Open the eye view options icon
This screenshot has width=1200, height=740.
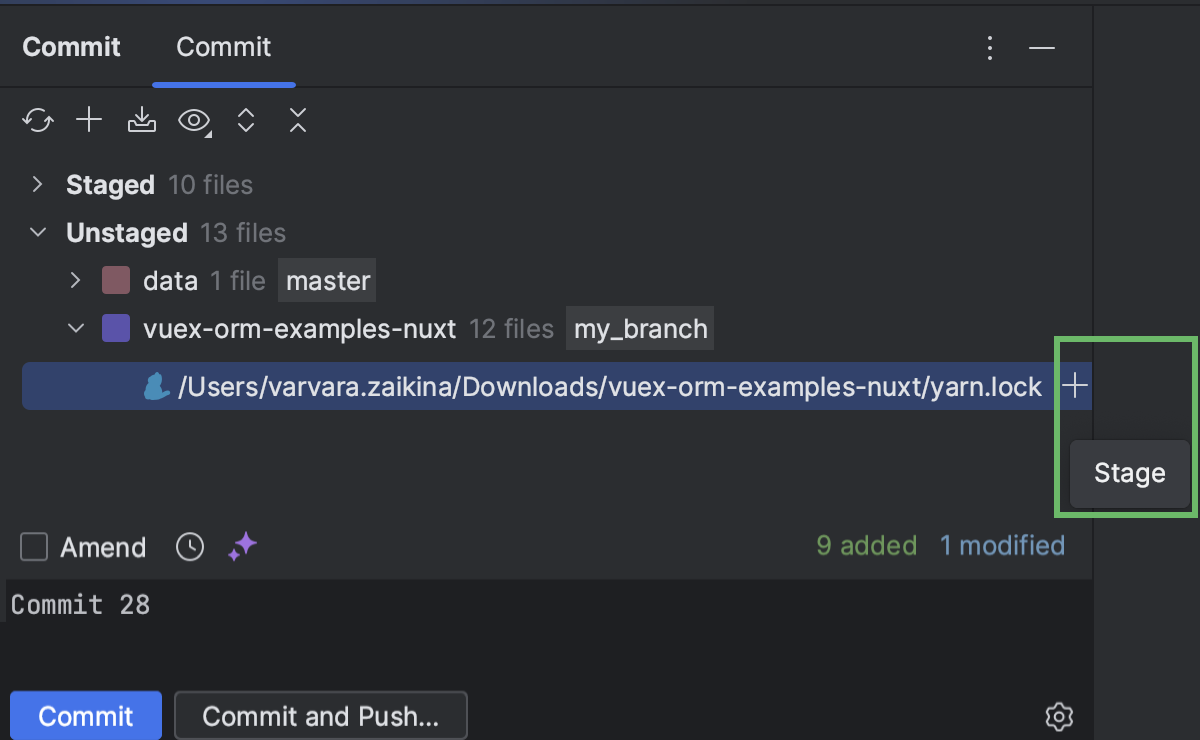point(193,119)
